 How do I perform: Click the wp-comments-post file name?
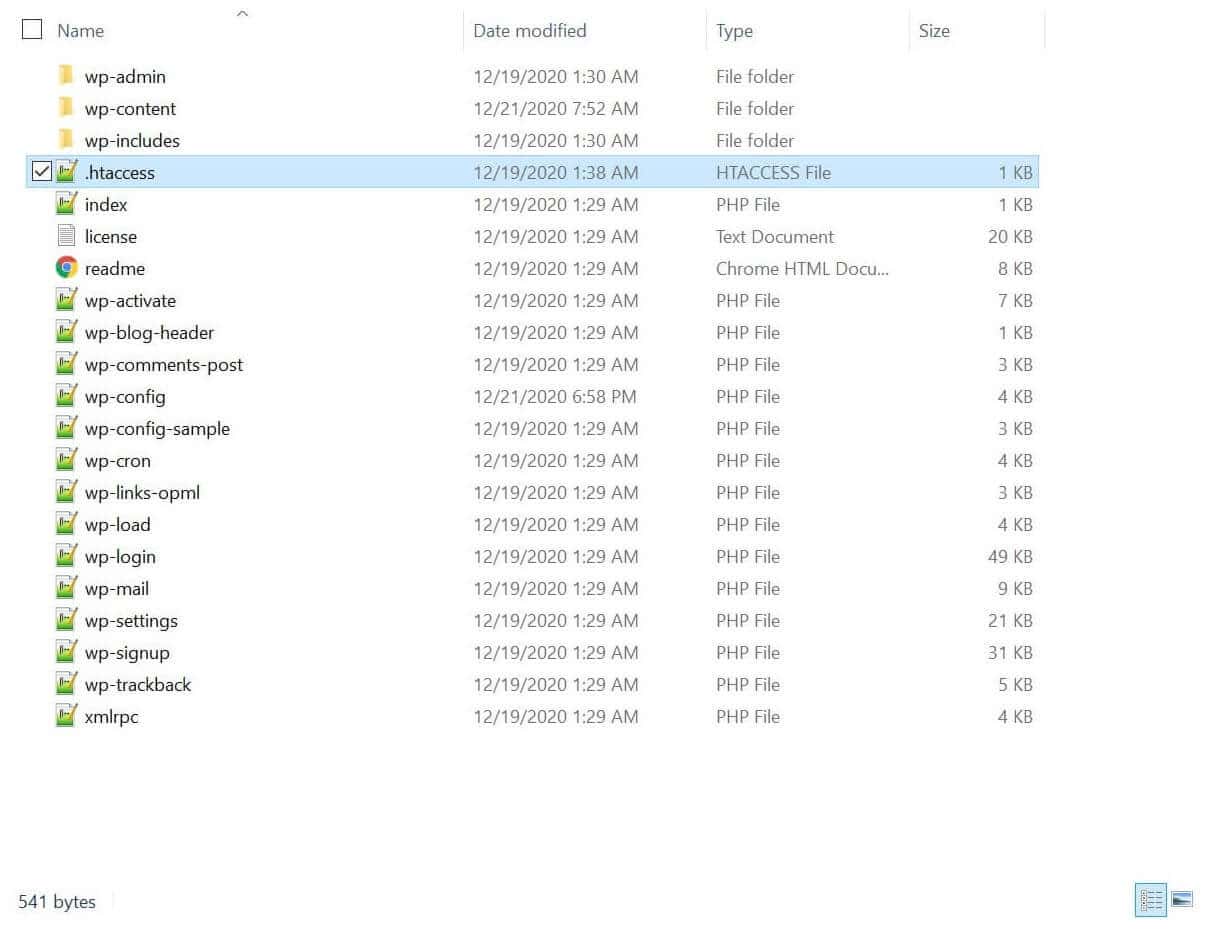tap(164, 365)
